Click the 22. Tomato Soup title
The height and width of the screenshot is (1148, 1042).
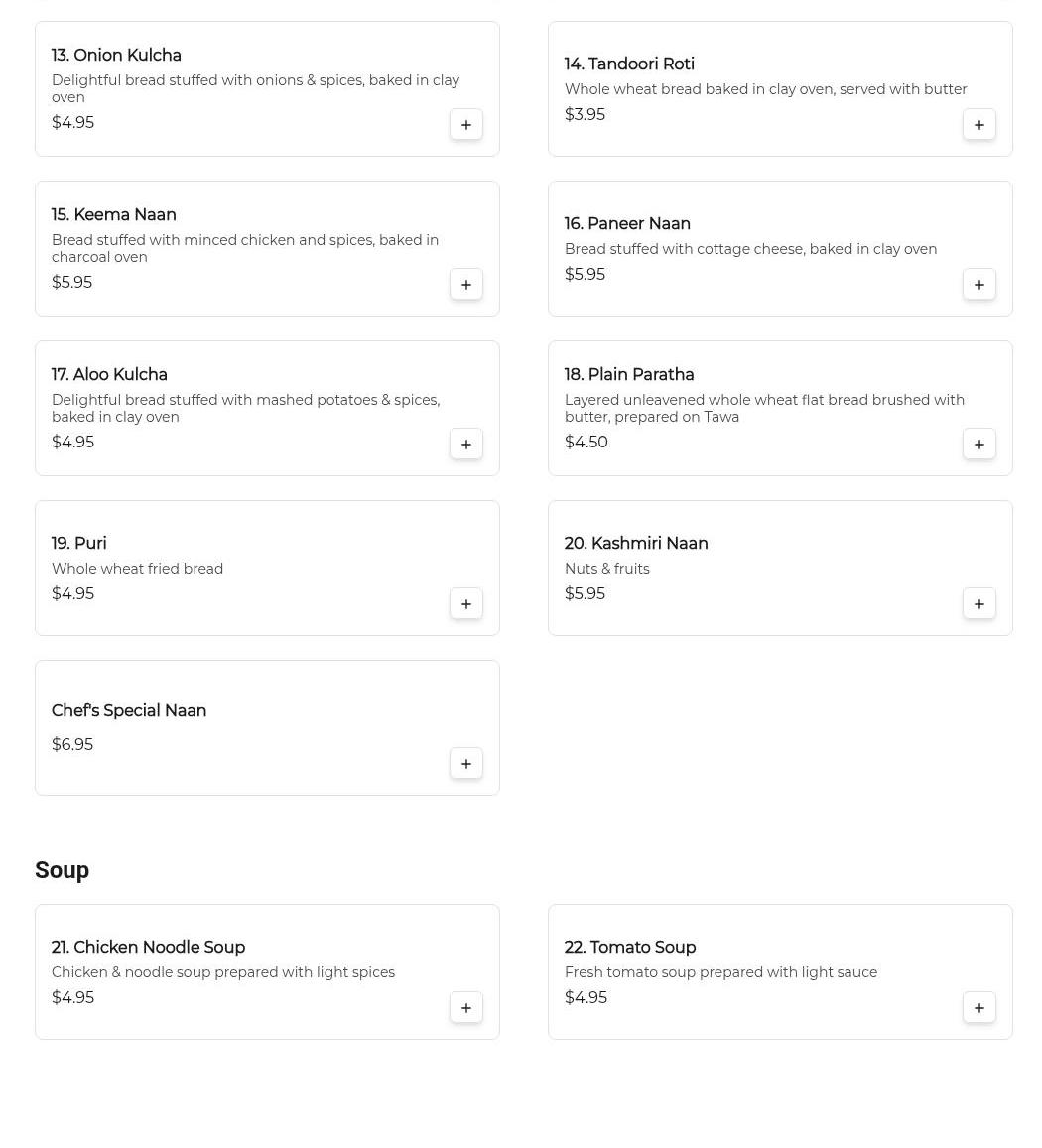point(629,948)
